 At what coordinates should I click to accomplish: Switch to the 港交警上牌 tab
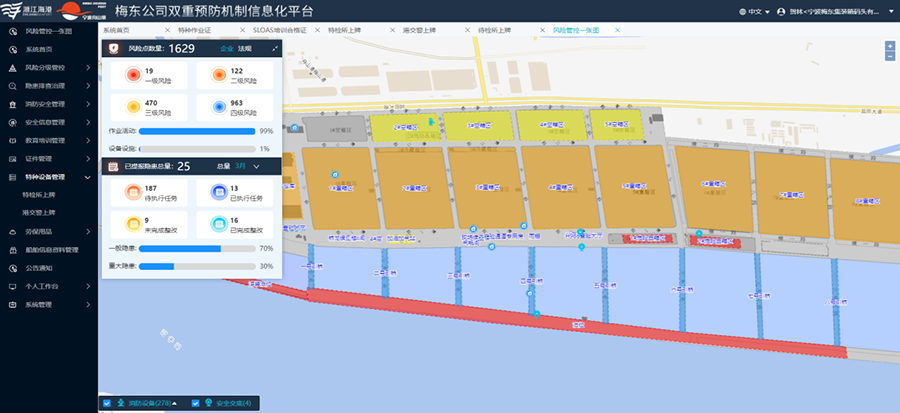coord(420,30)
